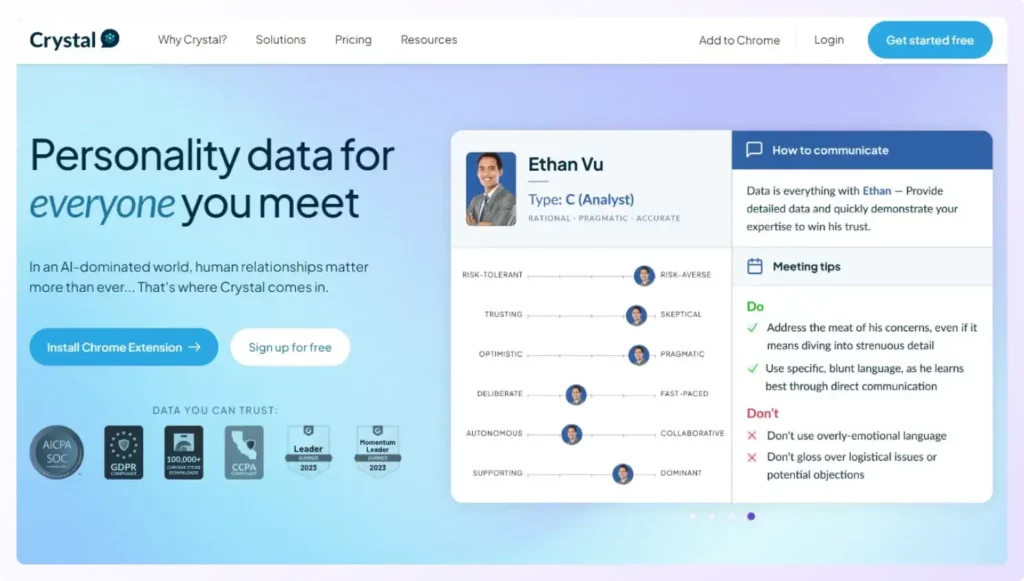Click the 'SKEPTICAL' label
Screen dimensions: 1024x581
coord(681,315)
